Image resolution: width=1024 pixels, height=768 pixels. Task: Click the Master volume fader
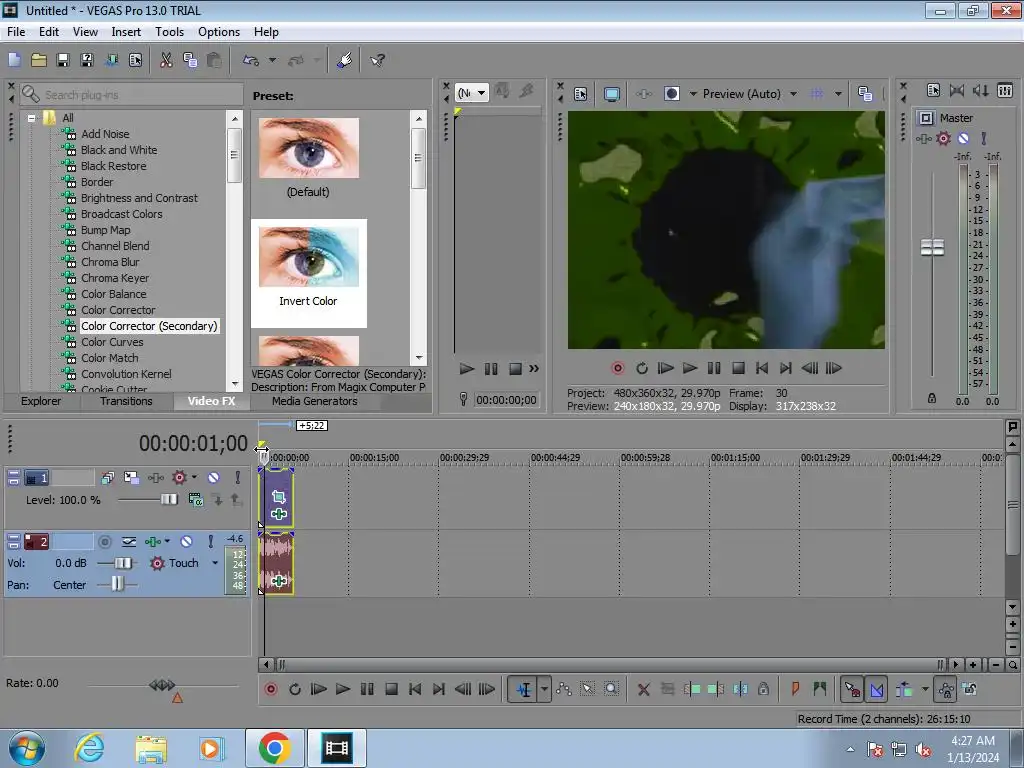pos(932,248)
